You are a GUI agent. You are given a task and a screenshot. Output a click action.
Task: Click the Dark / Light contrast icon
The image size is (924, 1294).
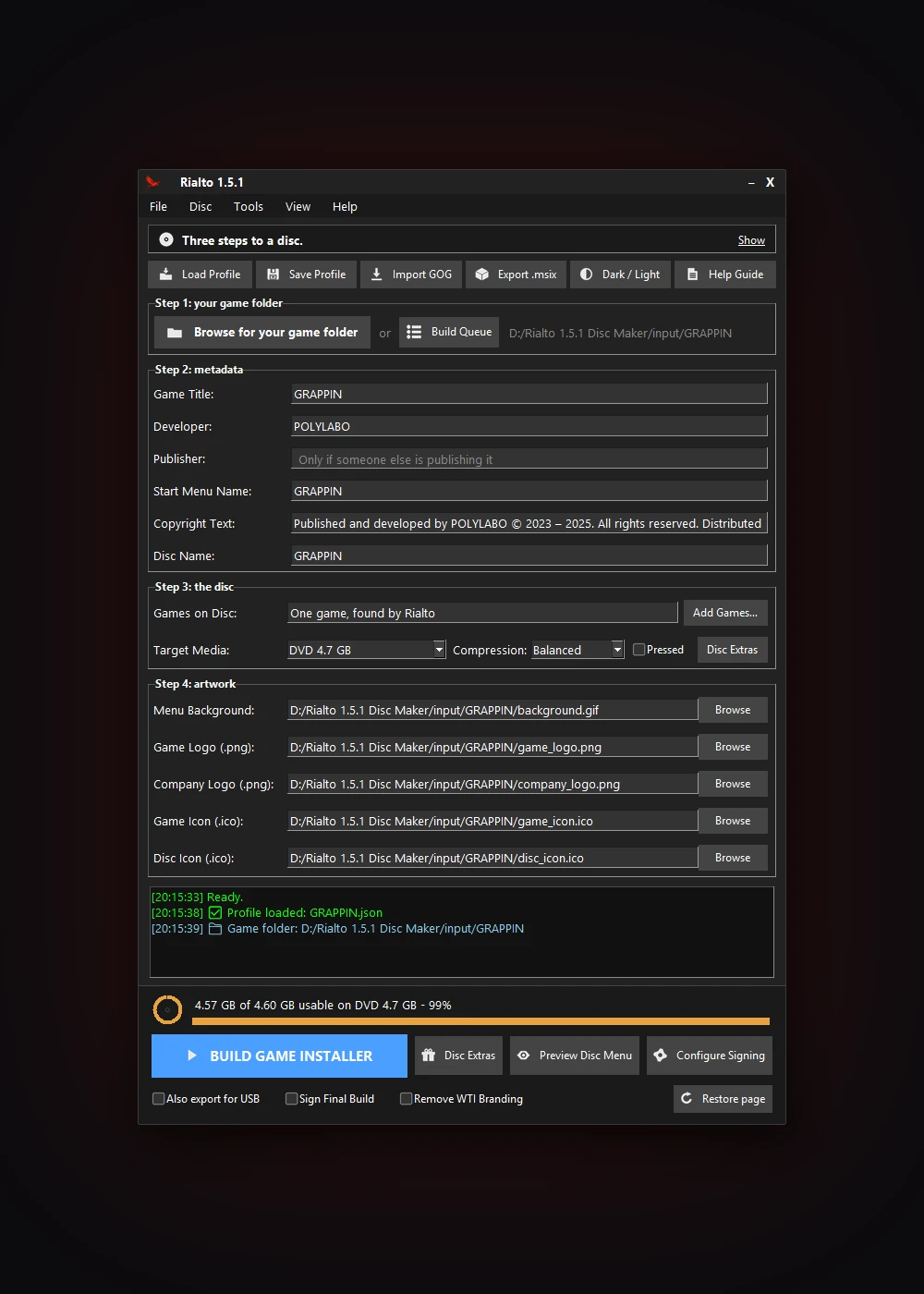tap(586, 275)
